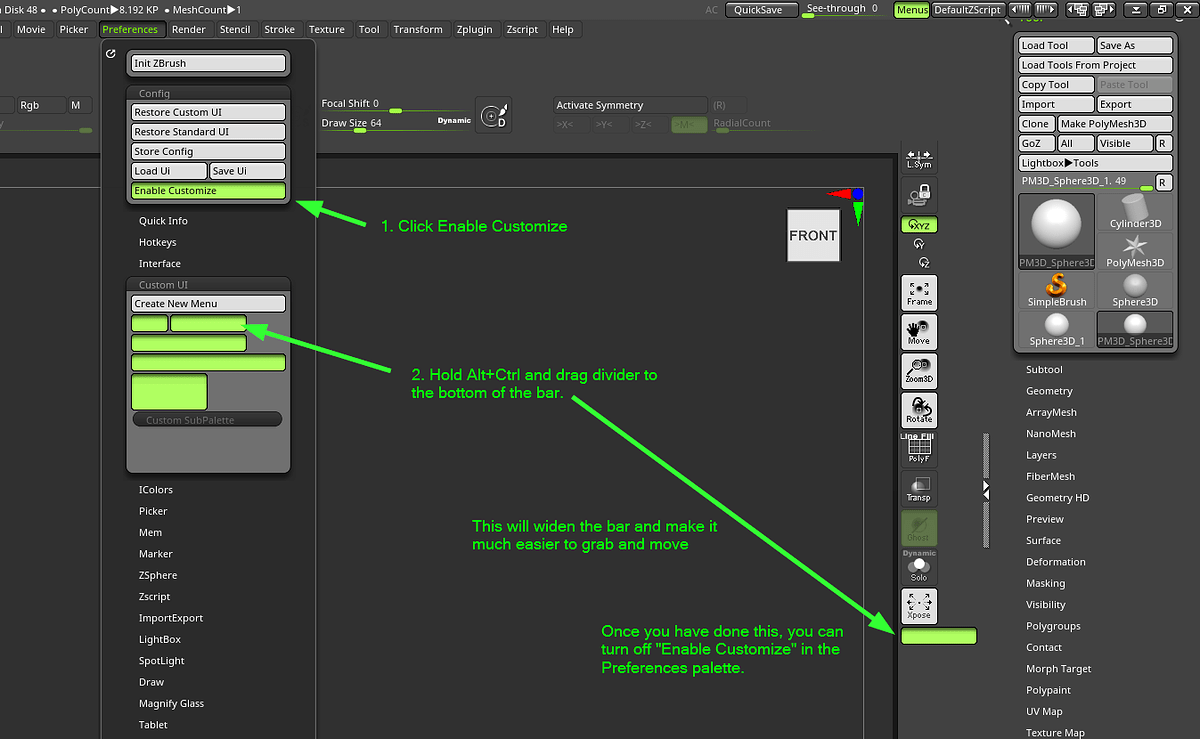Toggle PolyF wireframe display
The width and height of the screenshot is (1200, 739).
(x=919, y=450)
